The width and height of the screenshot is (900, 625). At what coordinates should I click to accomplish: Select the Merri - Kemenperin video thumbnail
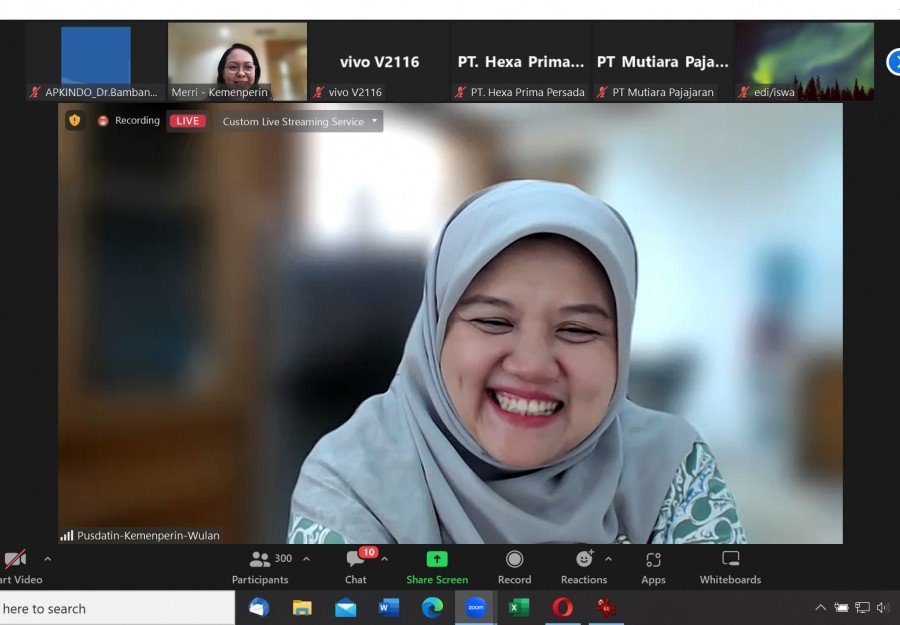click(x=237, y=61)
